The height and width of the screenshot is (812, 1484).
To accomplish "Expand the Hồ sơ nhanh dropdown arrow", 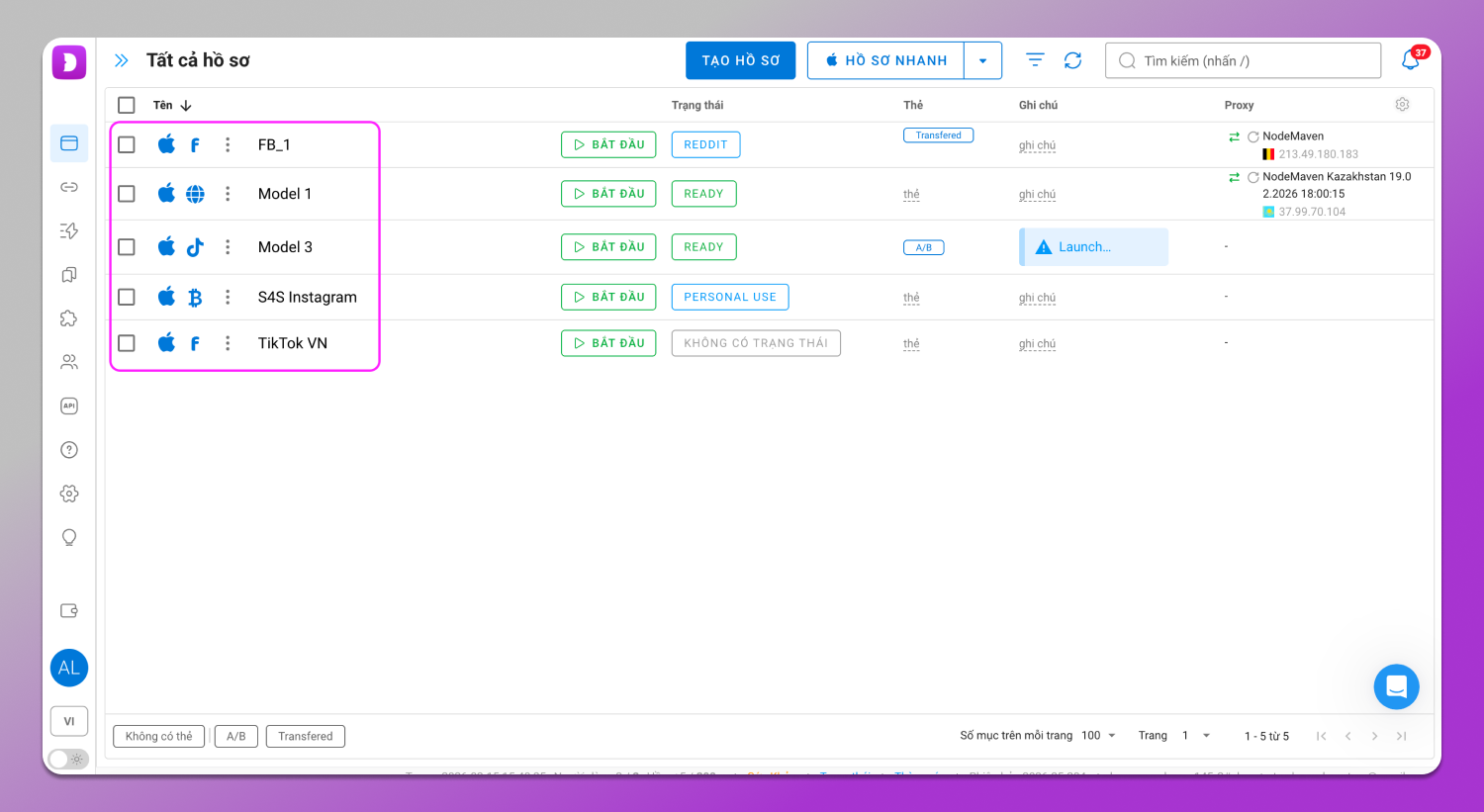I will (x=982, y=60).
